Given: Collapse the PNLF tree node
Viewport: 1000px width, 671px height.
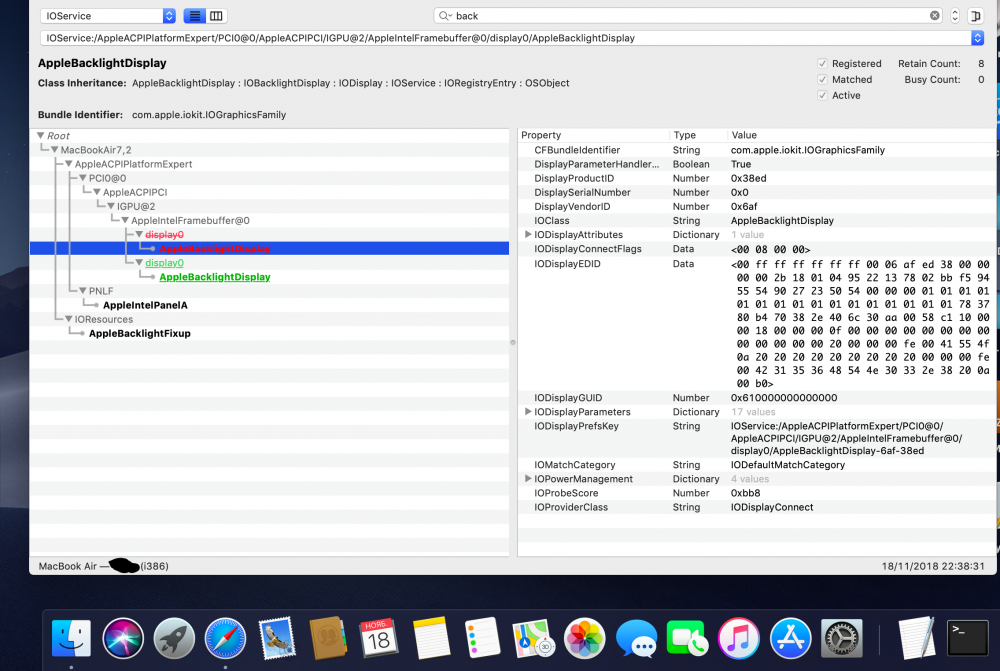Looking at the screenshot, I should point(83,291).
